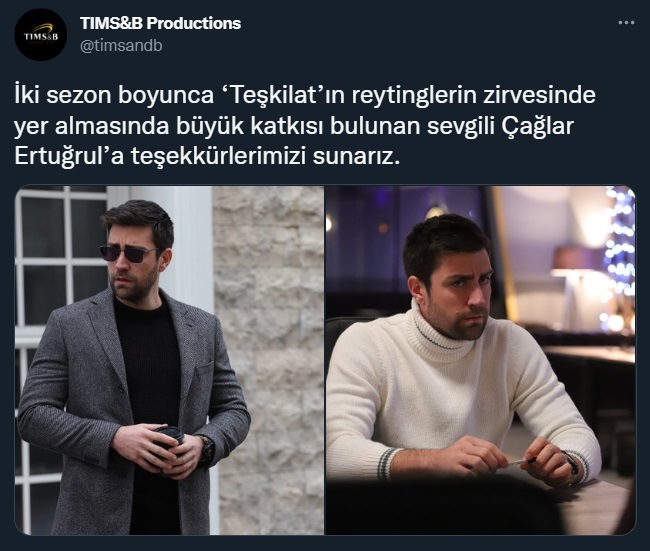The image size is (650, 551).
Task: Click the tweet line starting "İki sezon boyunca"
Action: pyautogui.click(x=305, y=96)
